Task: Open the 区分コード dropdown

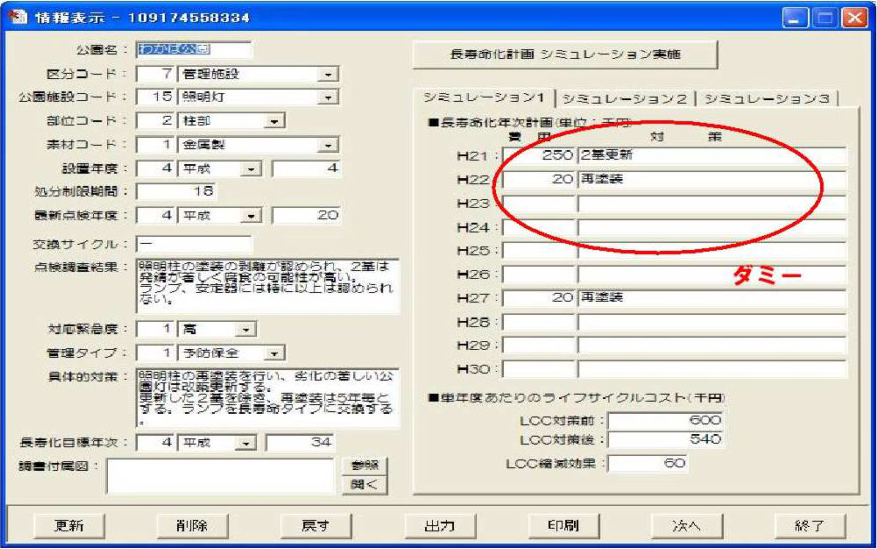Action: (327, 74)
